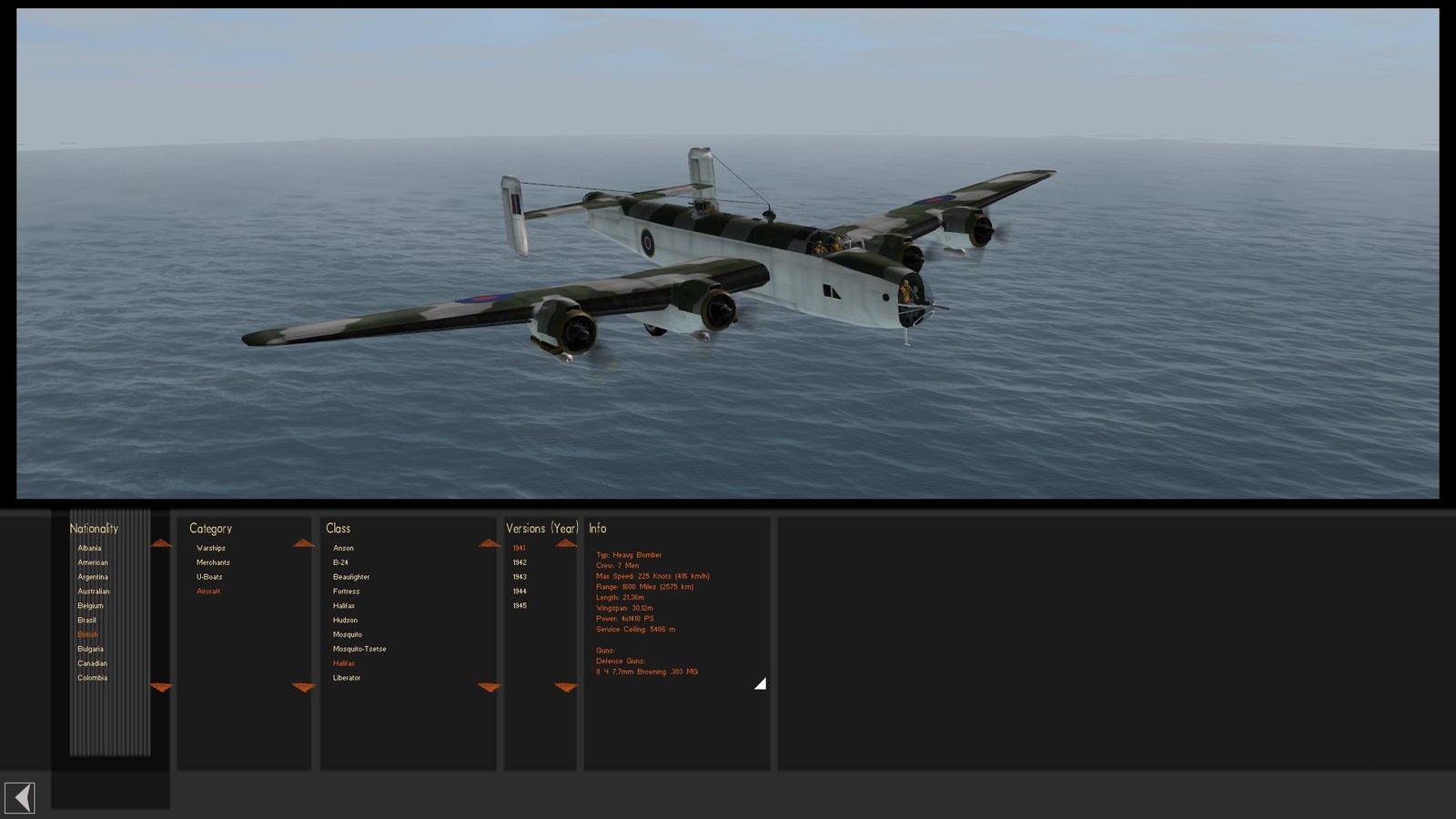
Task: Click the Versions (Year) up arrow
Action: coord(566,543)
